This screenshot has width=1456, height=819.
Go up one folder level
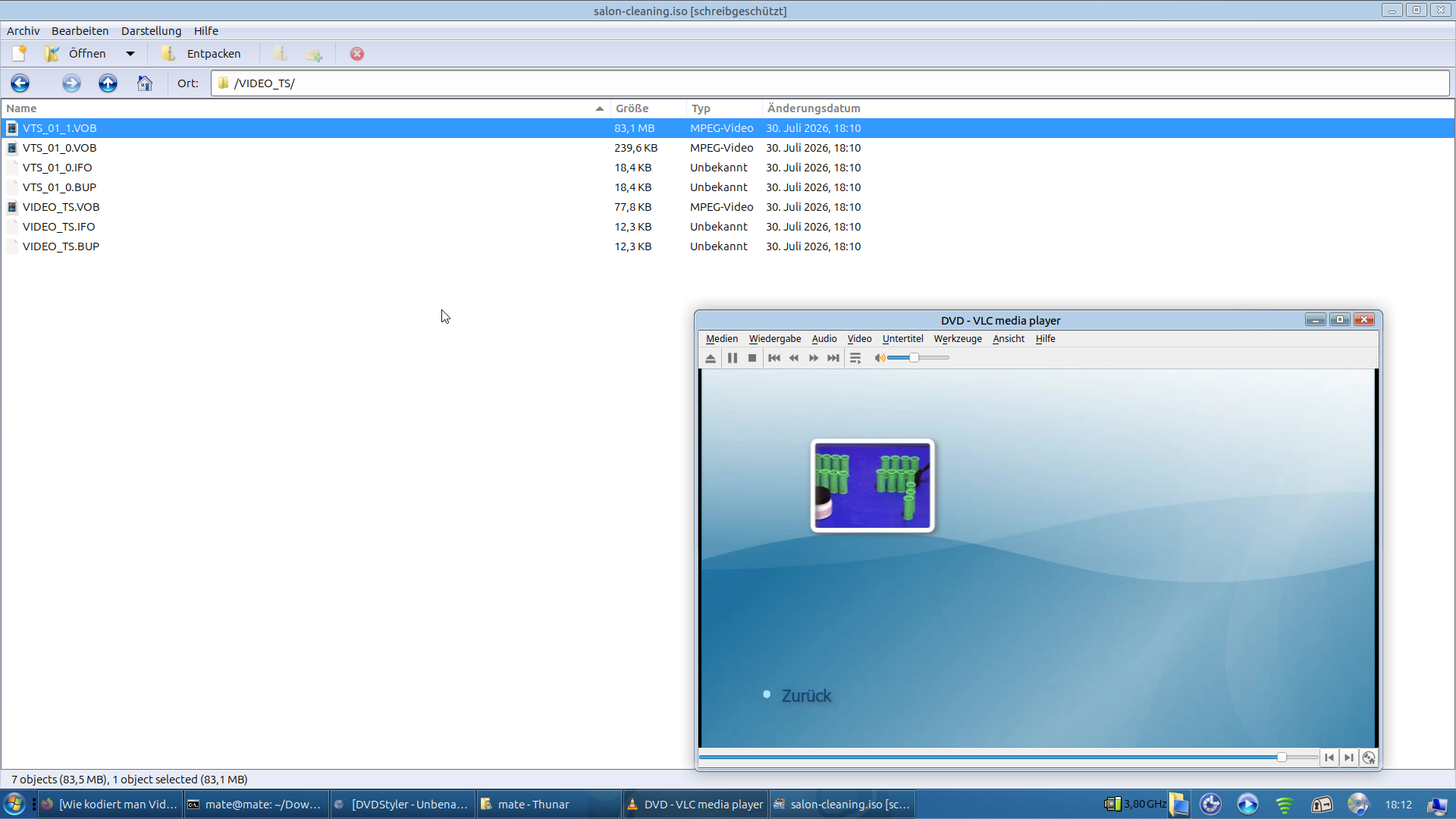point(108,83)
